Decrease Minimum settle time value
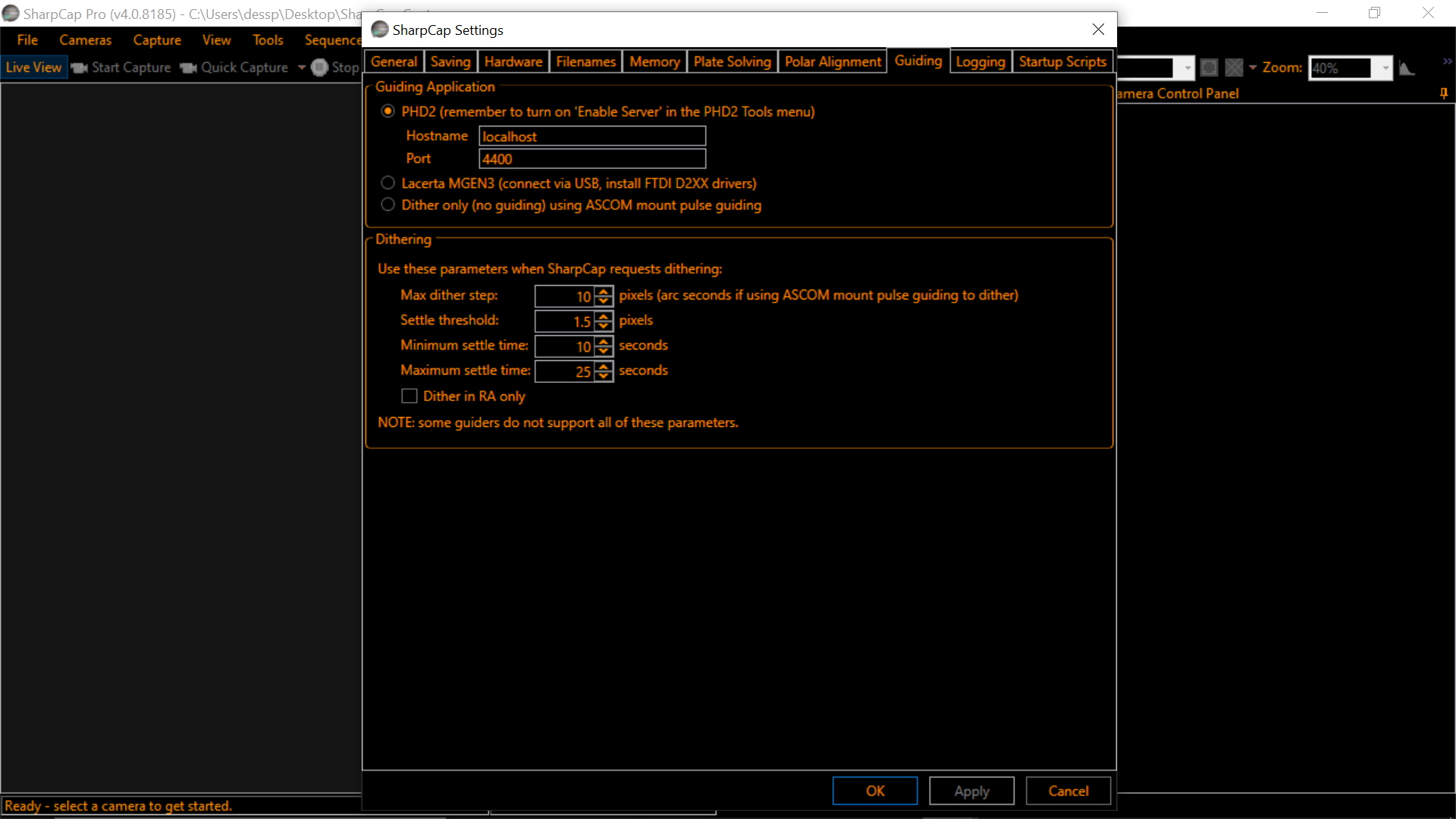The width and height of the screenshot is (1456, 819). point(604,351)
